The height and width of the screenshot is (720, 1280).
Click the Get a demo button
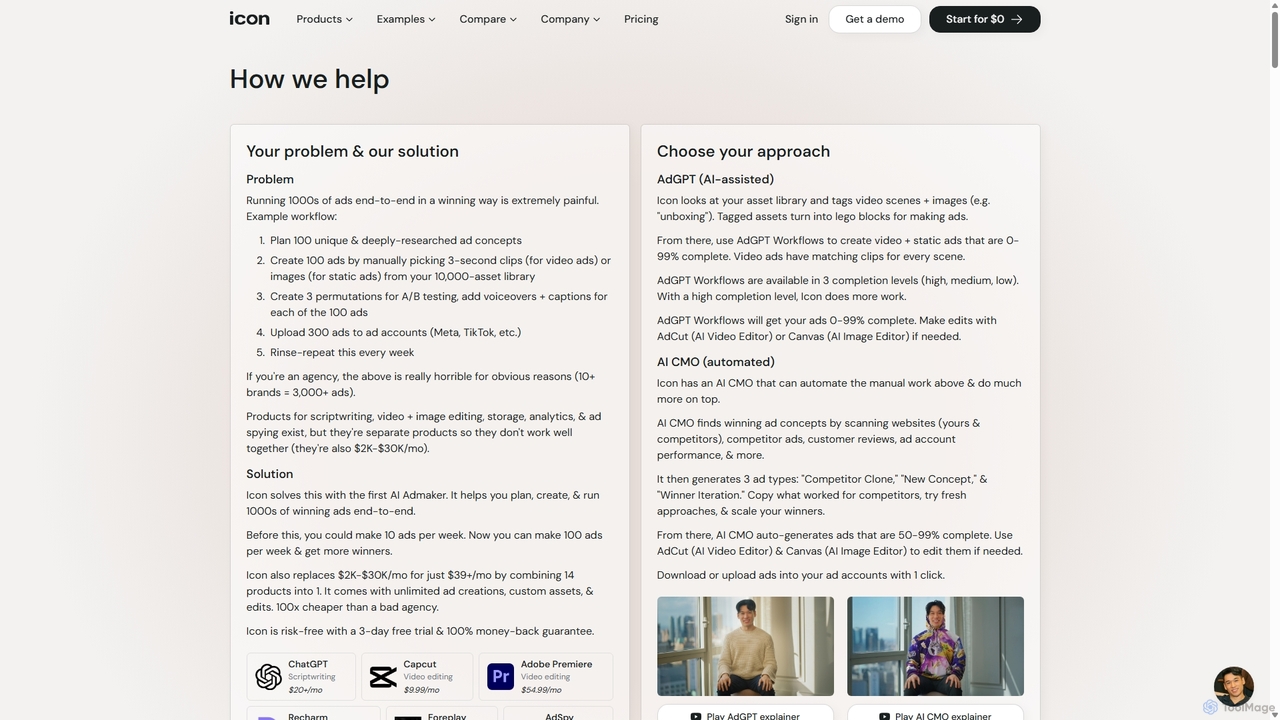874,19
